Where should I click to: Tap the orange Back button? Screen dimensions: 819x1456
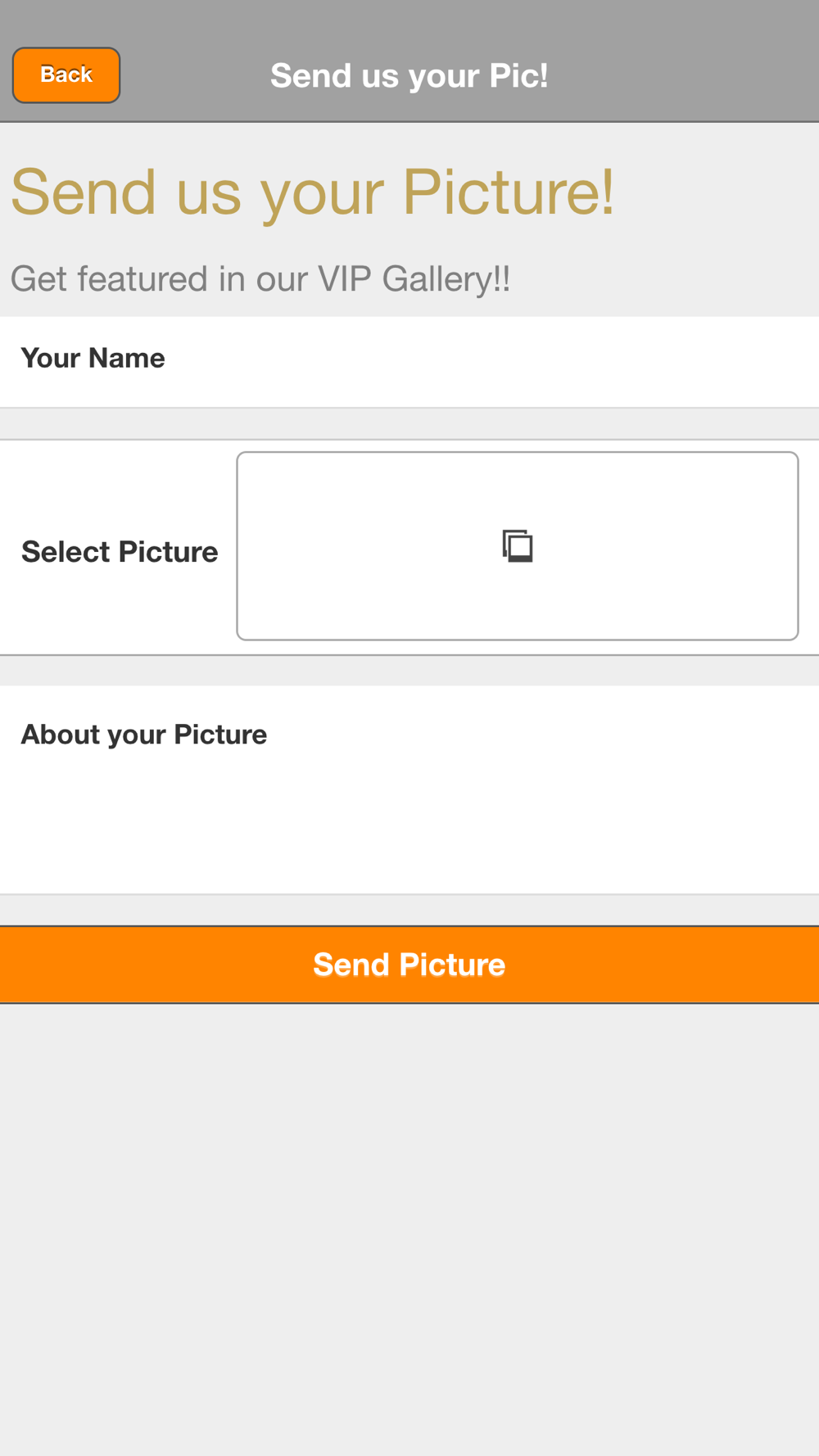66,75
